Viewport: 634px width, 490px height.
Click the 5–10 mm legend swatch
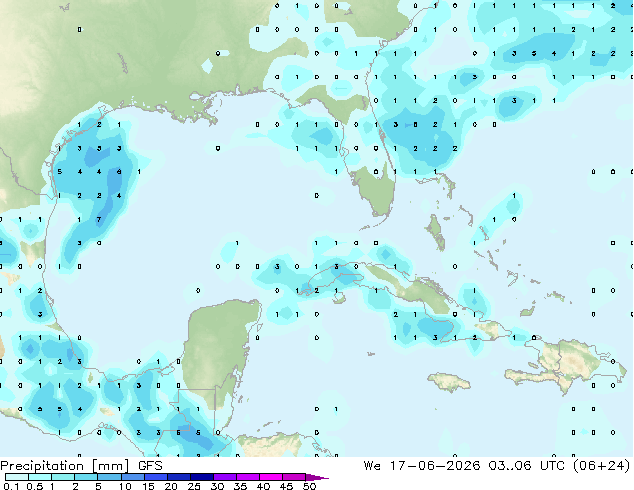[x=109, y=477]
